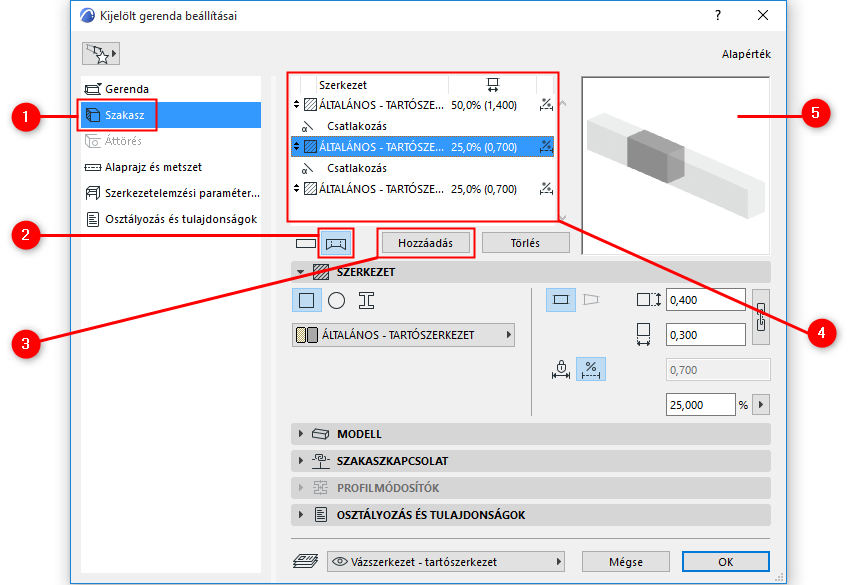852x585 pixels.
Task: Open Szerkezetelemzési paraméterek page
Action: pos(171,193)
